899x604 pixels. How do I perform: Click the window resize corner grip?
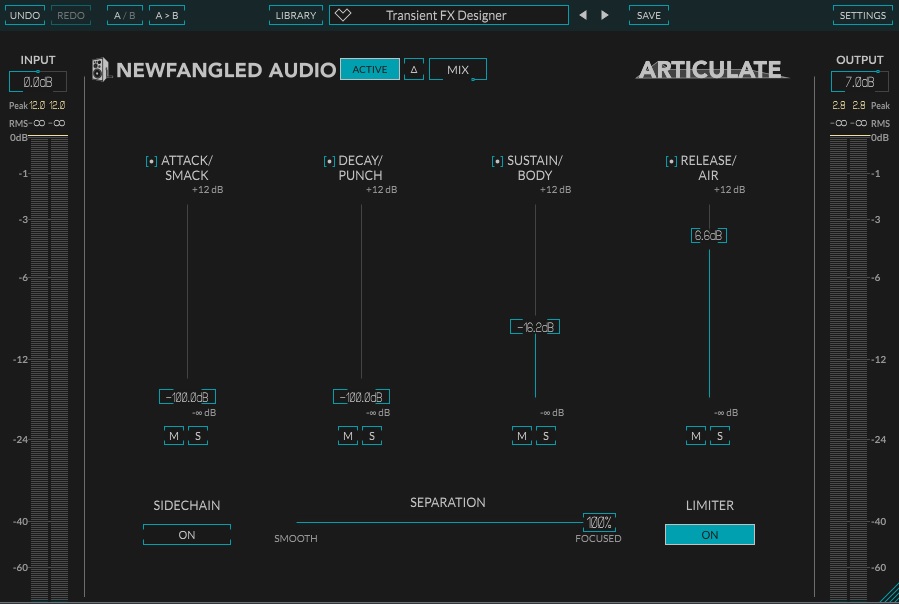(890, 594)
